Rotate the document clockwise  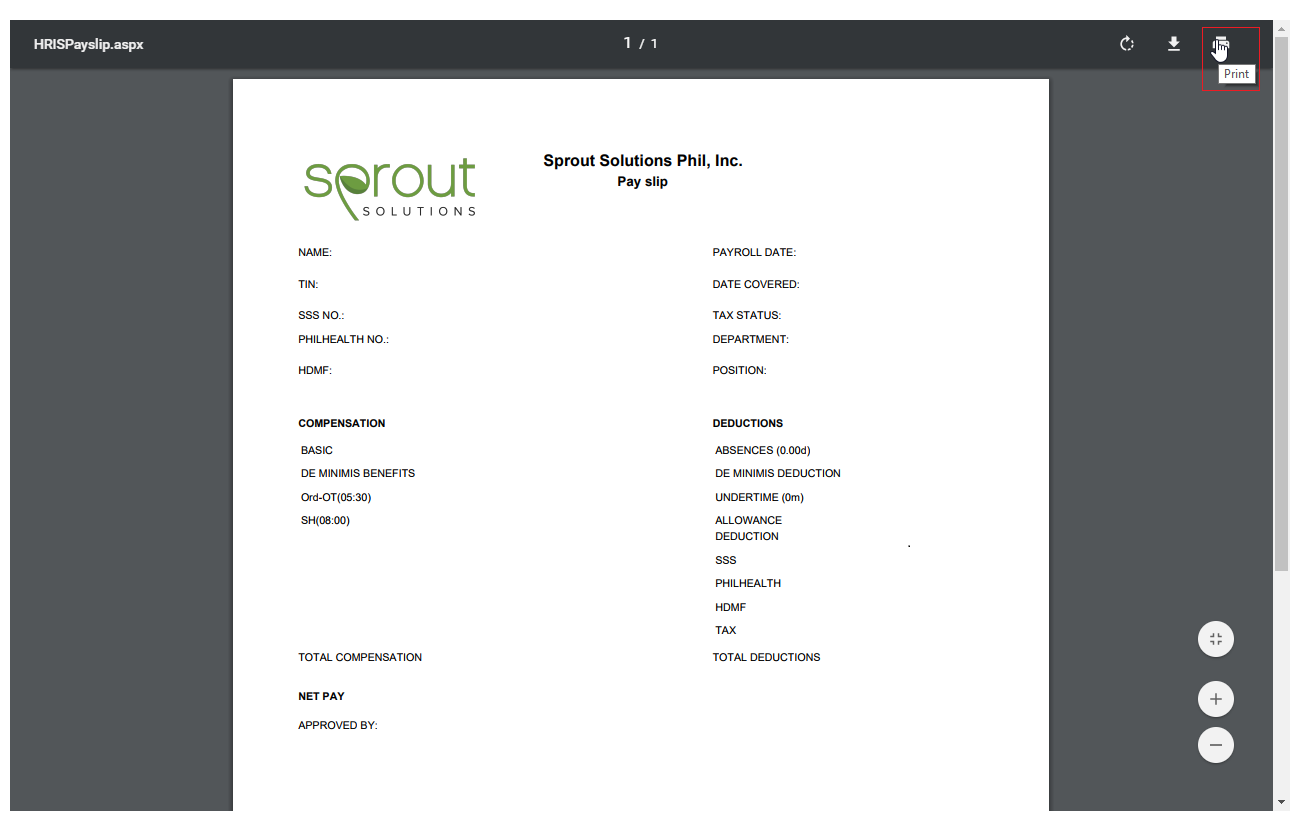(x=1127, y=44)
